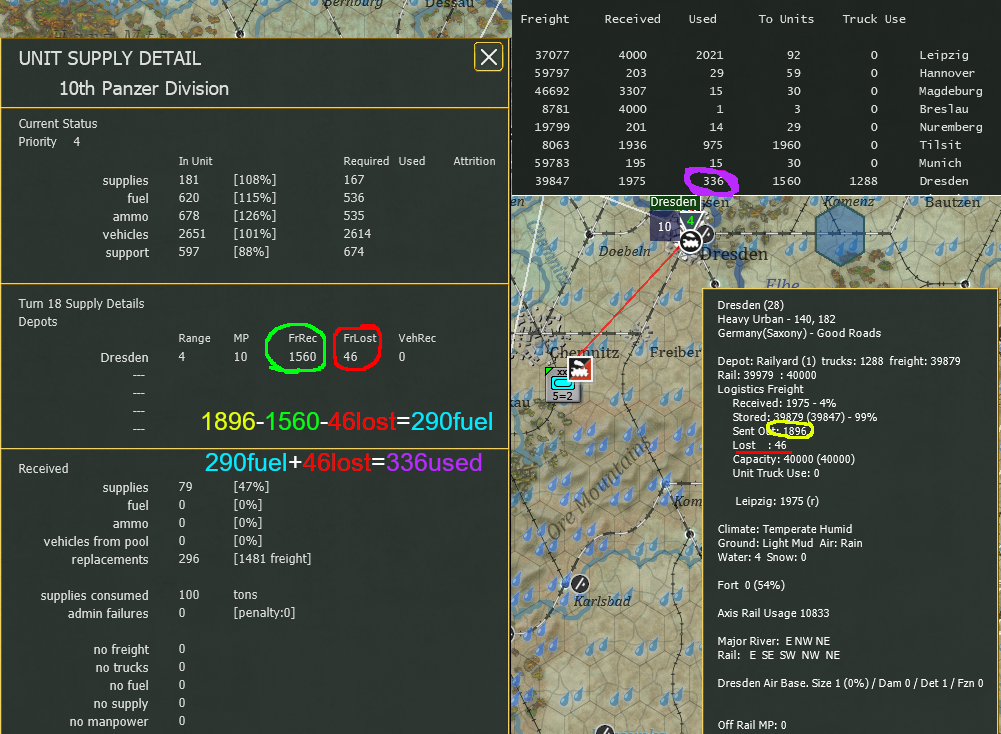
Task: Click the green Dresden map label
Action: pos(673,202)
